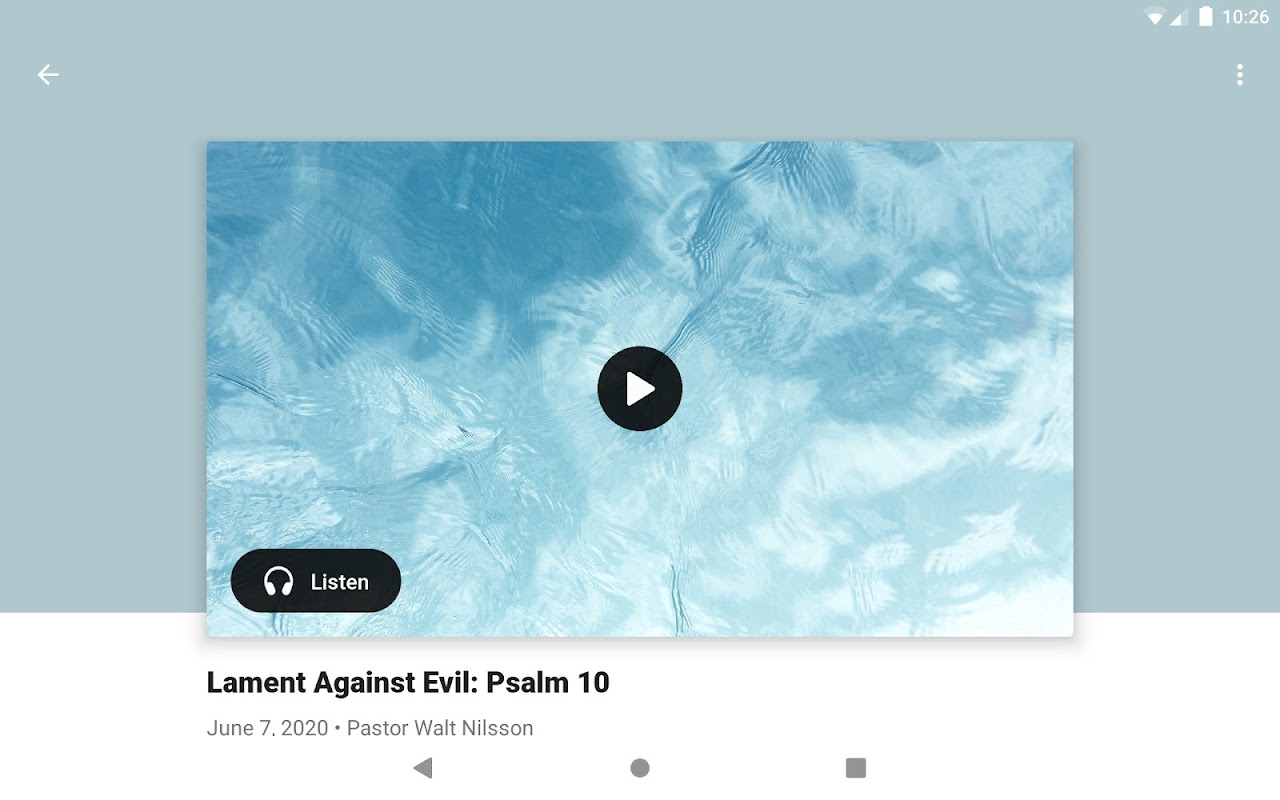The image size is (1280, 800).
Task: Select the Listen label for audio
Action: tap(339, 582)
